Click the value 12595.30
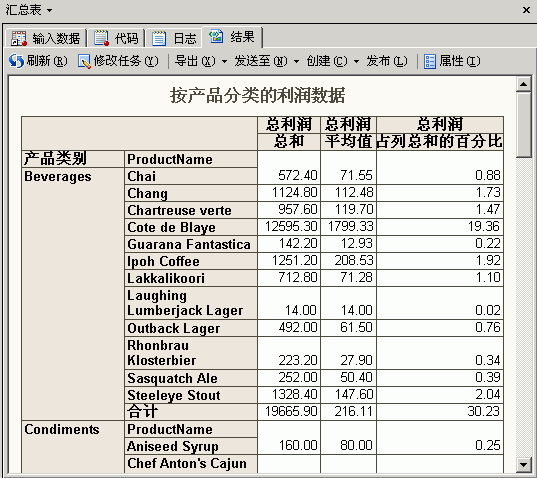Viewport: 537px width, 478px height. pyautogui.click(x=291, y=227)
